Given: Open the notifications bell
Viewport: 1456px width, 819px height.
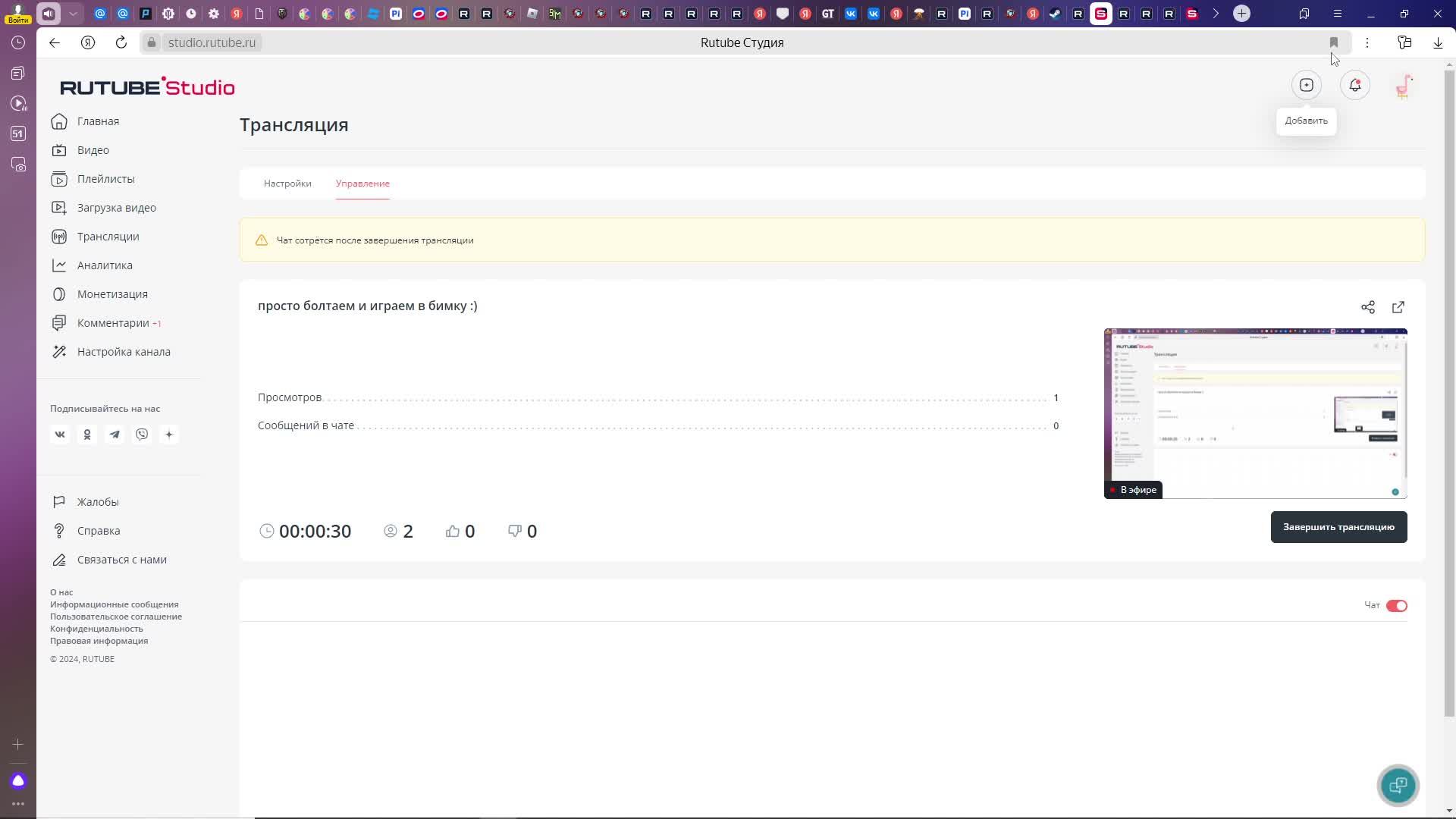Looking at the screenshot, I should point(1355,85).
